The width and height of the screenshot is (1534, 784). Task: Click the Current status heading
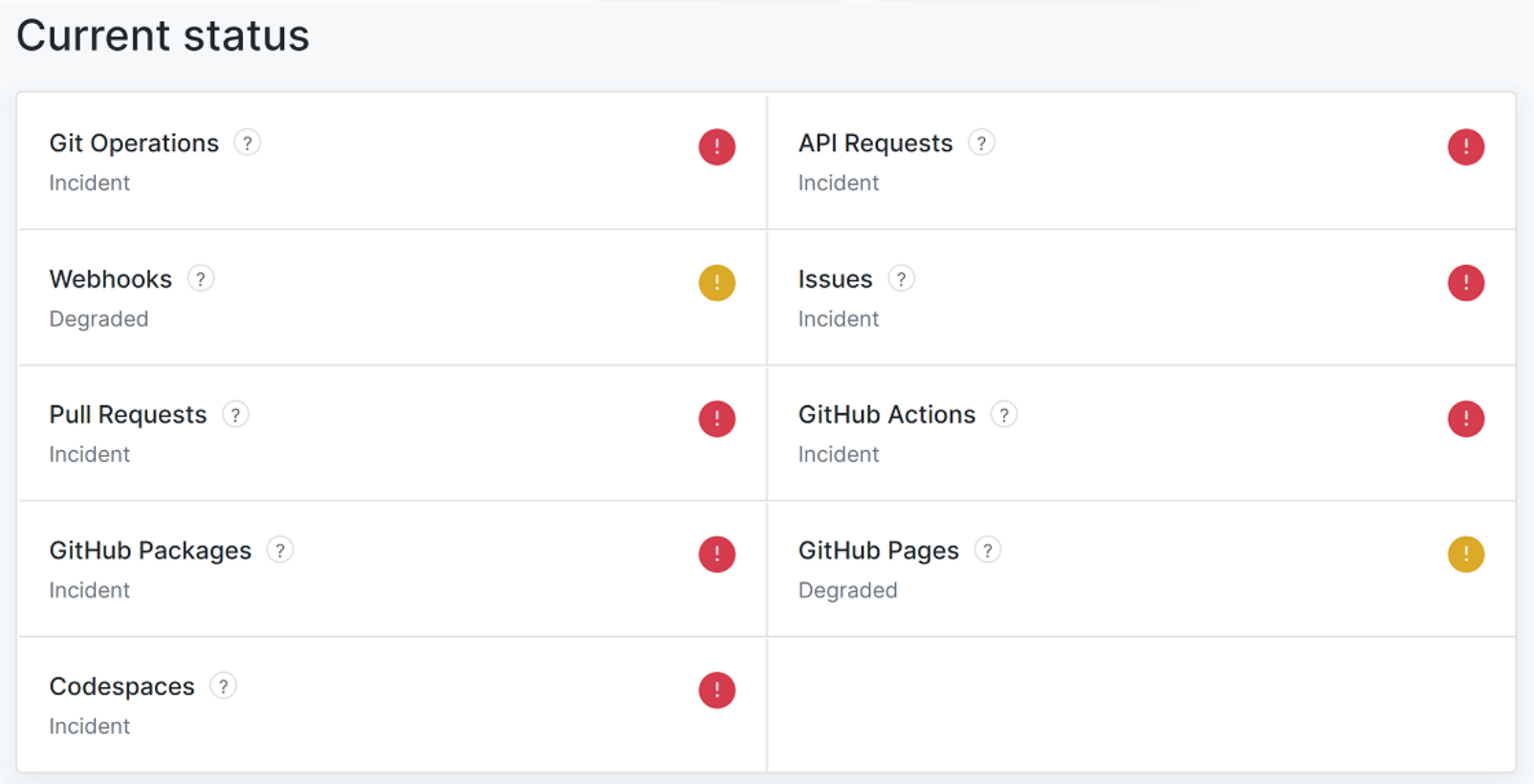163,35
